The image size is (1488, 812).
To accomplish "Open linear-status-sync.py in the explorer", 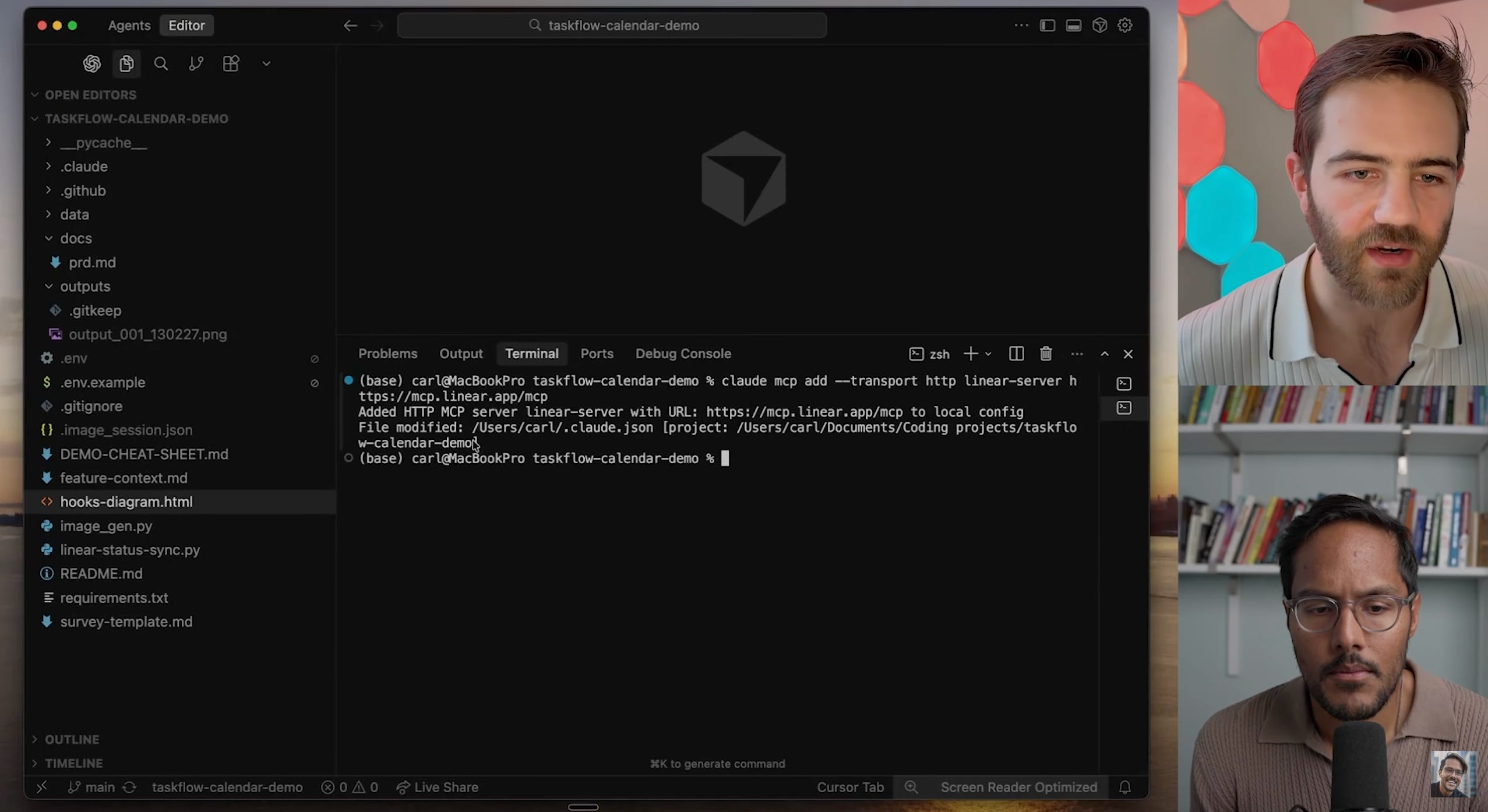I will click(x=130, y=550).
